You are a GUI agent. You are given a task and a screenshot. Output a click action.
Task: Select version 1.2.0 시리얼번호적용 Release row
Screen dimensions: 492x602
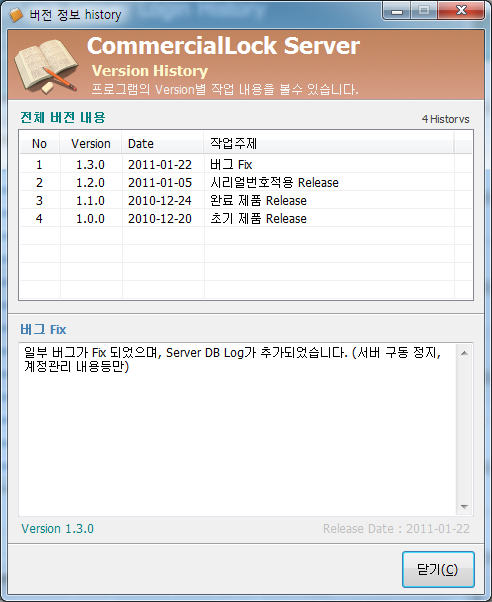pos(246,183)
